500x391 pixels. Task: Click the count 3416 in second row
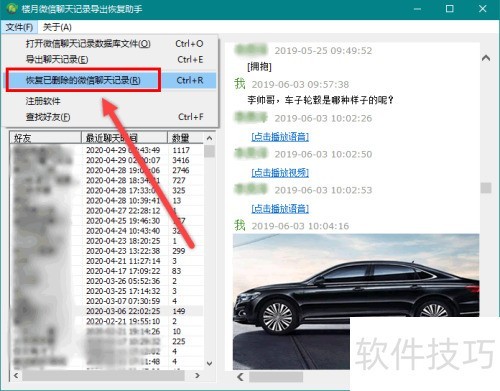[x=181, y=160]
